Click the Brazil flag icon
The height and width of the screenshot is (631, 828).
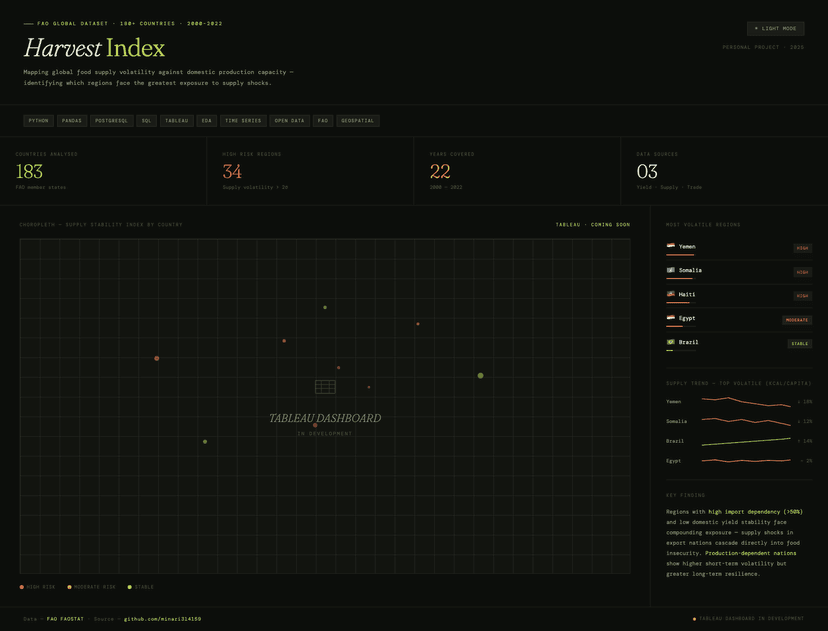coord(671,342)
